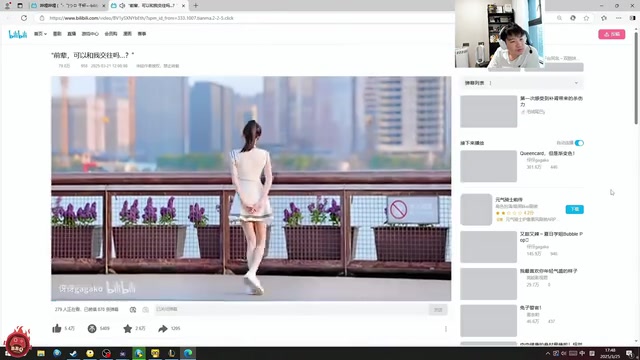Open the recommended video titled Queencard
This screenshot has width=640, height=360.
(x=547, y=153)
